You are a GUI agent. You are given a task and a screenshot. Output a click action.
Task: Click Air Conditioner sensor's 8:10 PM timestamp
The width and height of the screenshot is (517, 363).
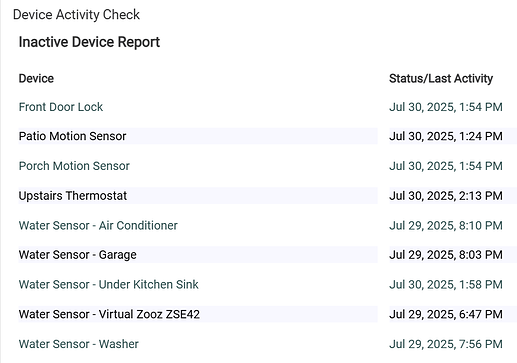pyautogui.click(x=446, y=226)
